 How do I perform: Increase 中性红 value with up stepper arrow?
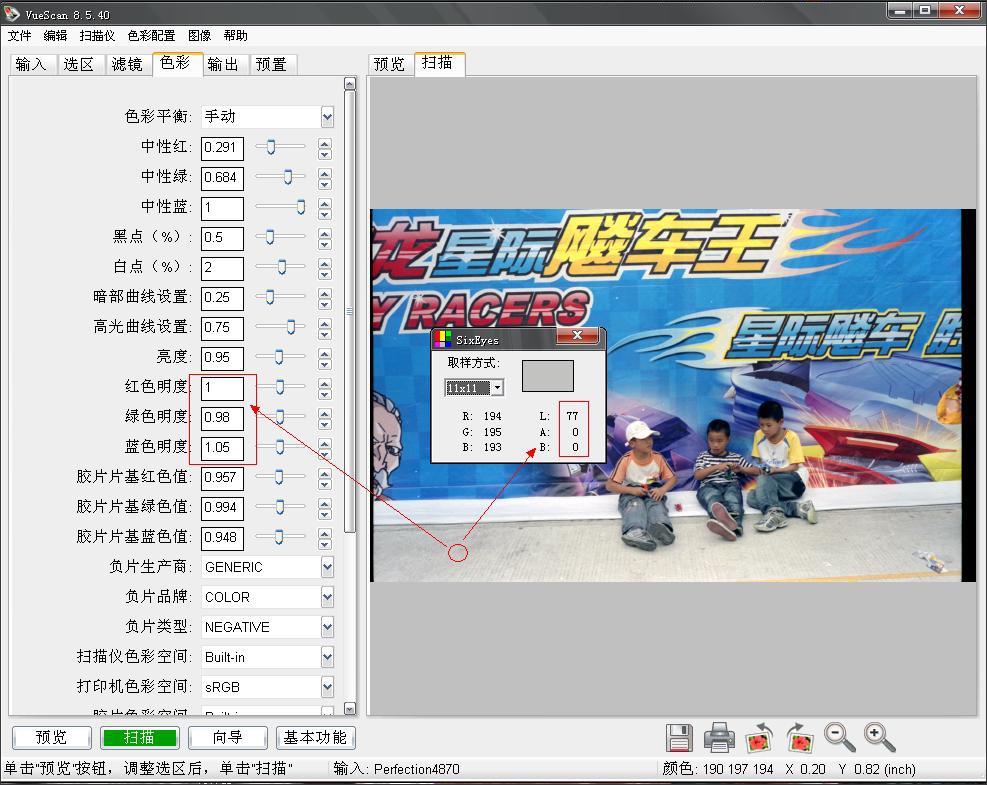pos(323,143)
